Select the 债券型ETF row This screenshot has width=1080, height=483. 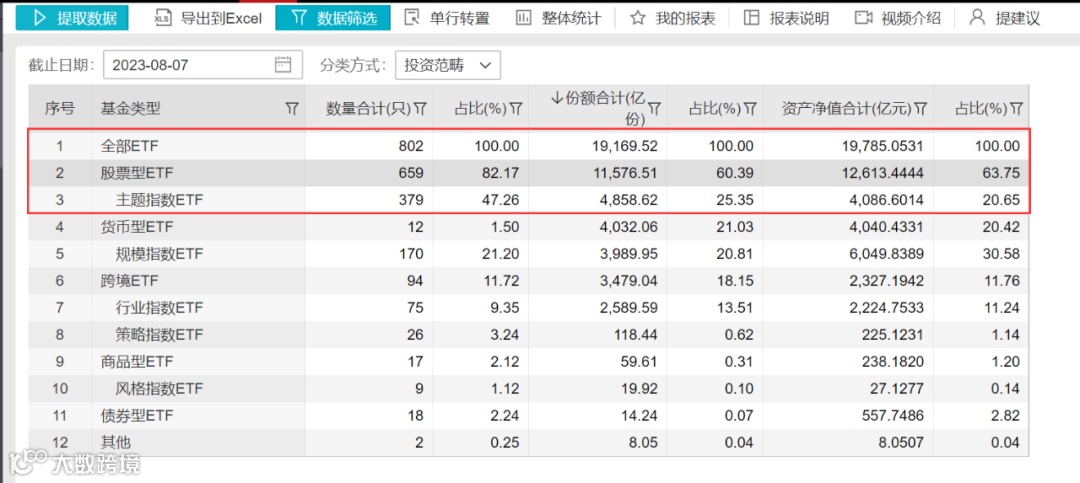(528, 415)
